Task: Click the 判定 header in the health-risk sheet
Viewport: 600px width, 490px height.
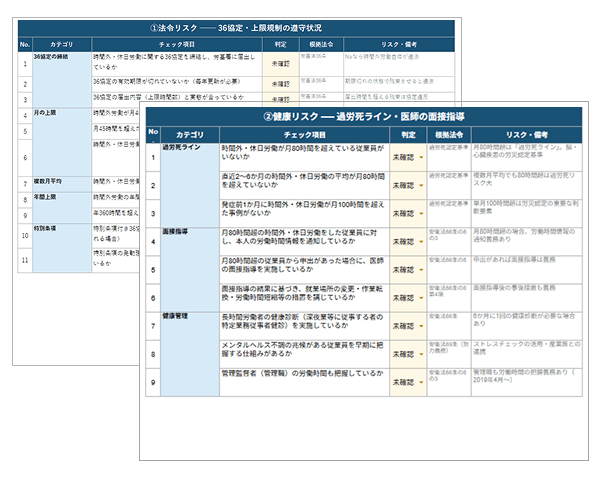Action: [x=408, y=135]
